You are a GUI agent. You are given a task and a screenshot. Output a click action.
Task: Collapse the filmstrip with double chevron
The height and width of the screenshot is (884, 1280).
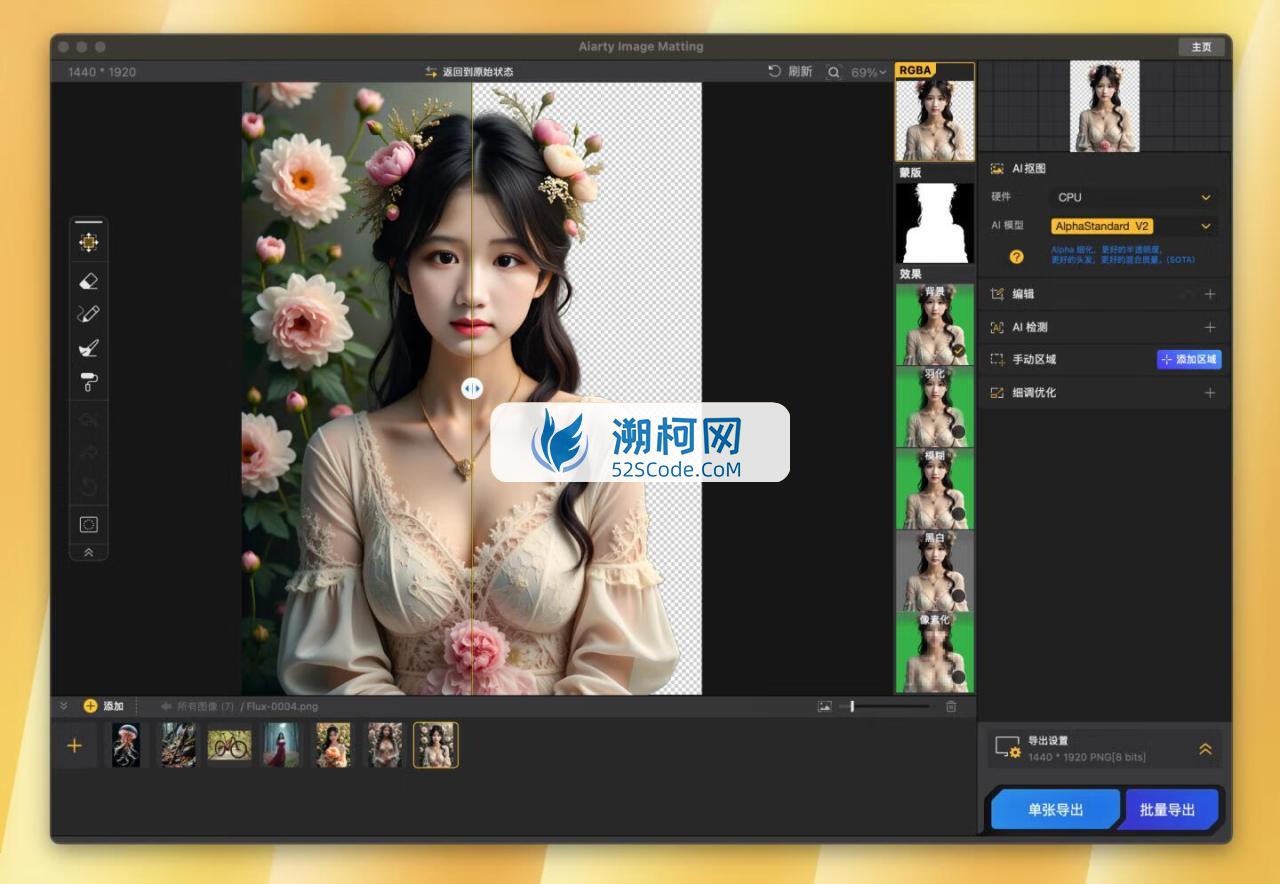[64, 706]
